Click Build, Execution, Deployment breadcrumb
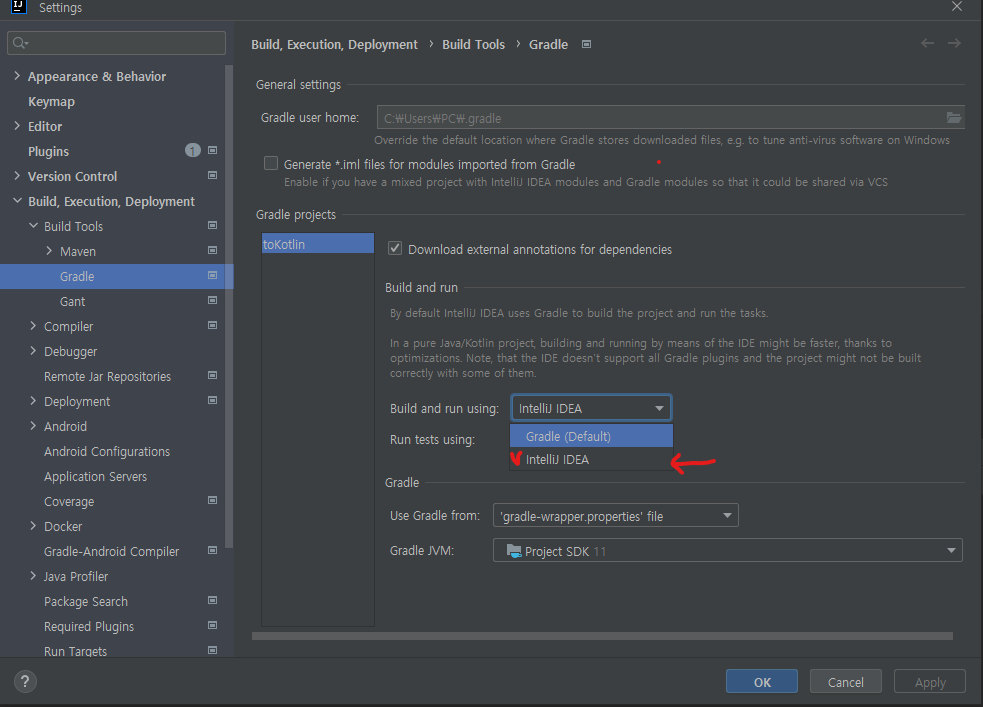 tap(334, 45)
